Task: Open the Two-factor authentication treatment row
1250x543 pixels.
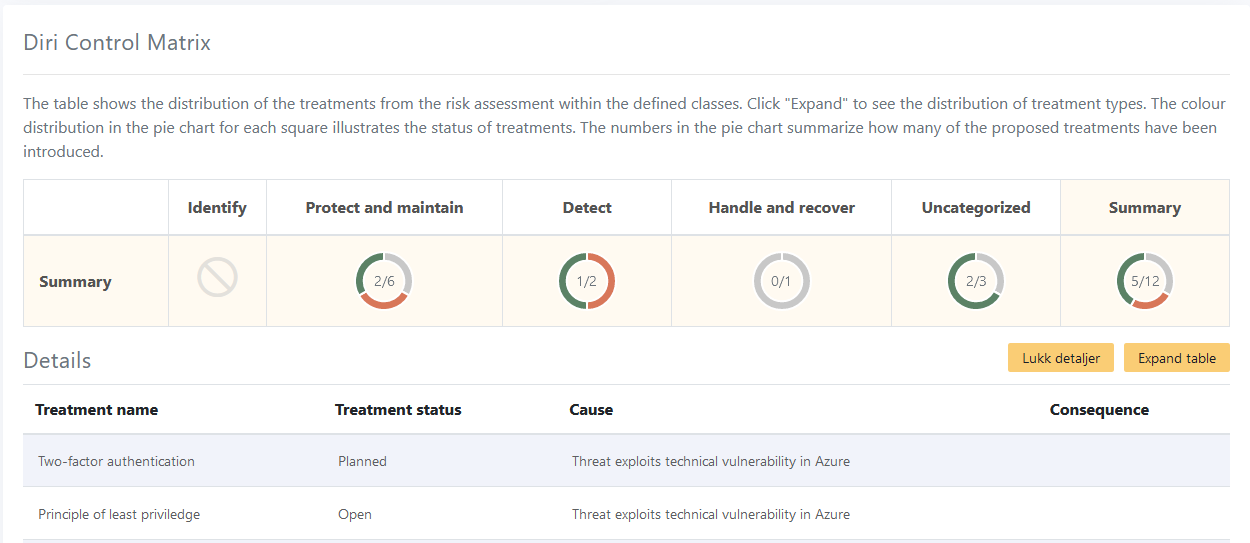Action: tap(626, 461)
